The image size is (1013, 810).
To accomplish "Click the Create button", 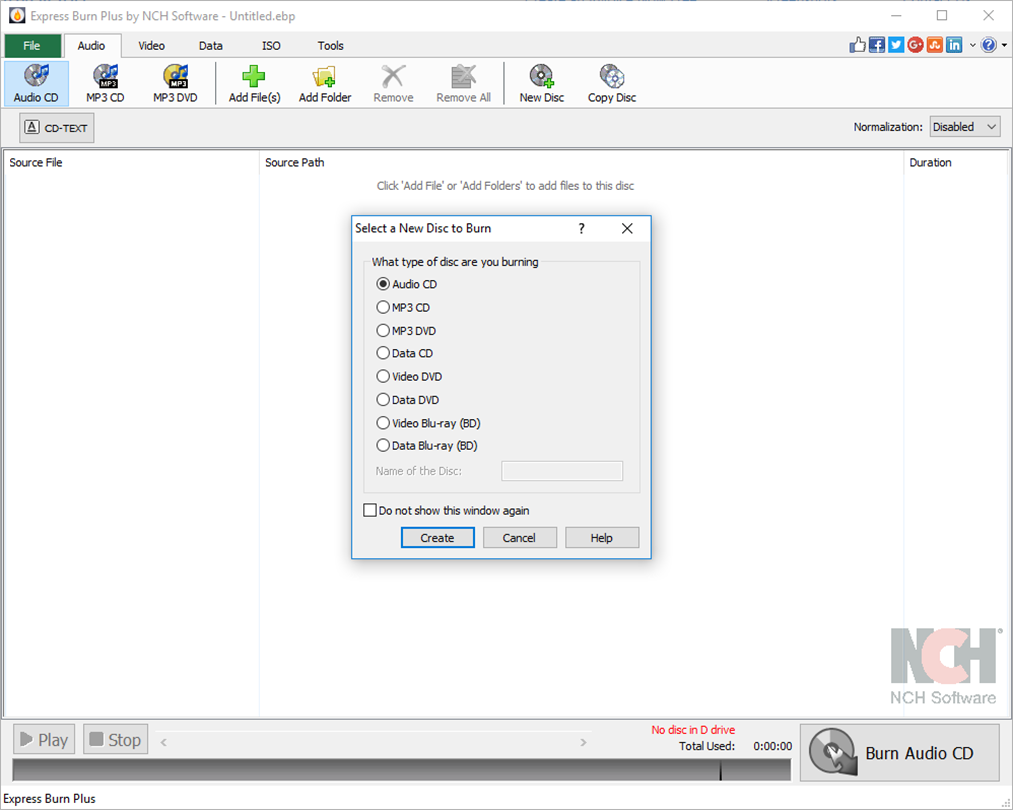I will 437,537.
